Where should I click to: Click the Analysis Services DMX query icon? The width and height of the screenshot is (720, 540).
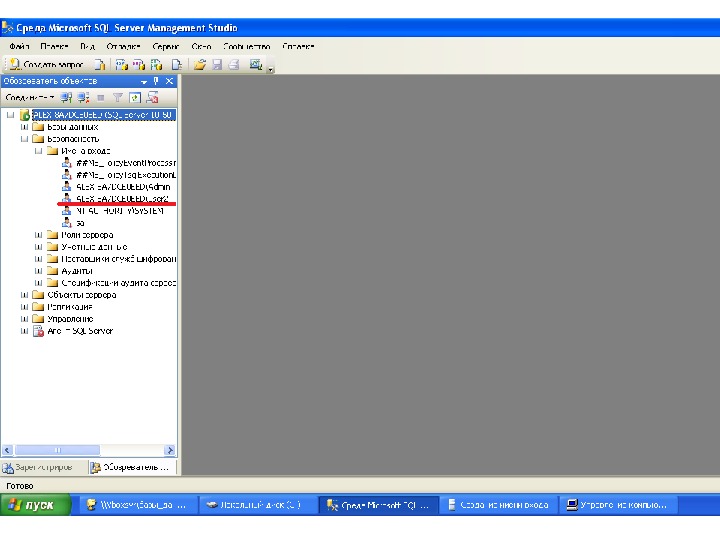tap(139, 64)
